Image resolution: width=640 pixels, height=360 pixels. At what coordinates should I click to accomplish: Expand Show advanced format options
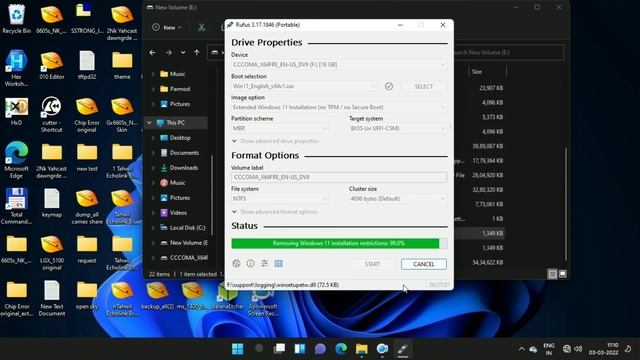(x=274, y=212)
